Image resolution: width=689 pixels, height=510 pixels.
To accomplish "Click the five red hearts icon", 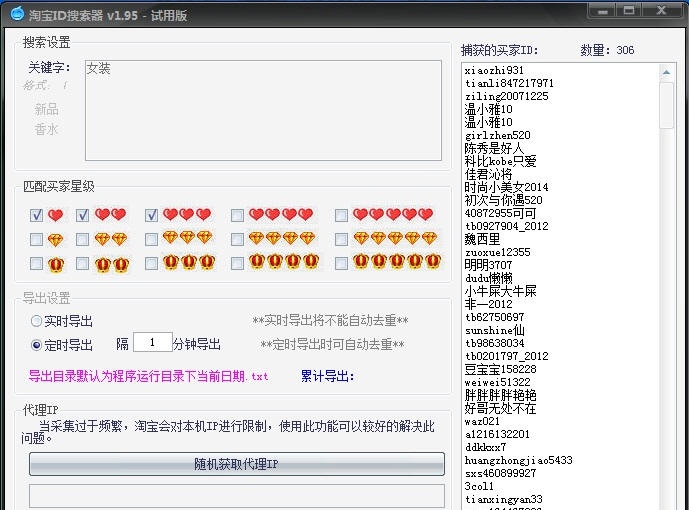I will (392, 215).
